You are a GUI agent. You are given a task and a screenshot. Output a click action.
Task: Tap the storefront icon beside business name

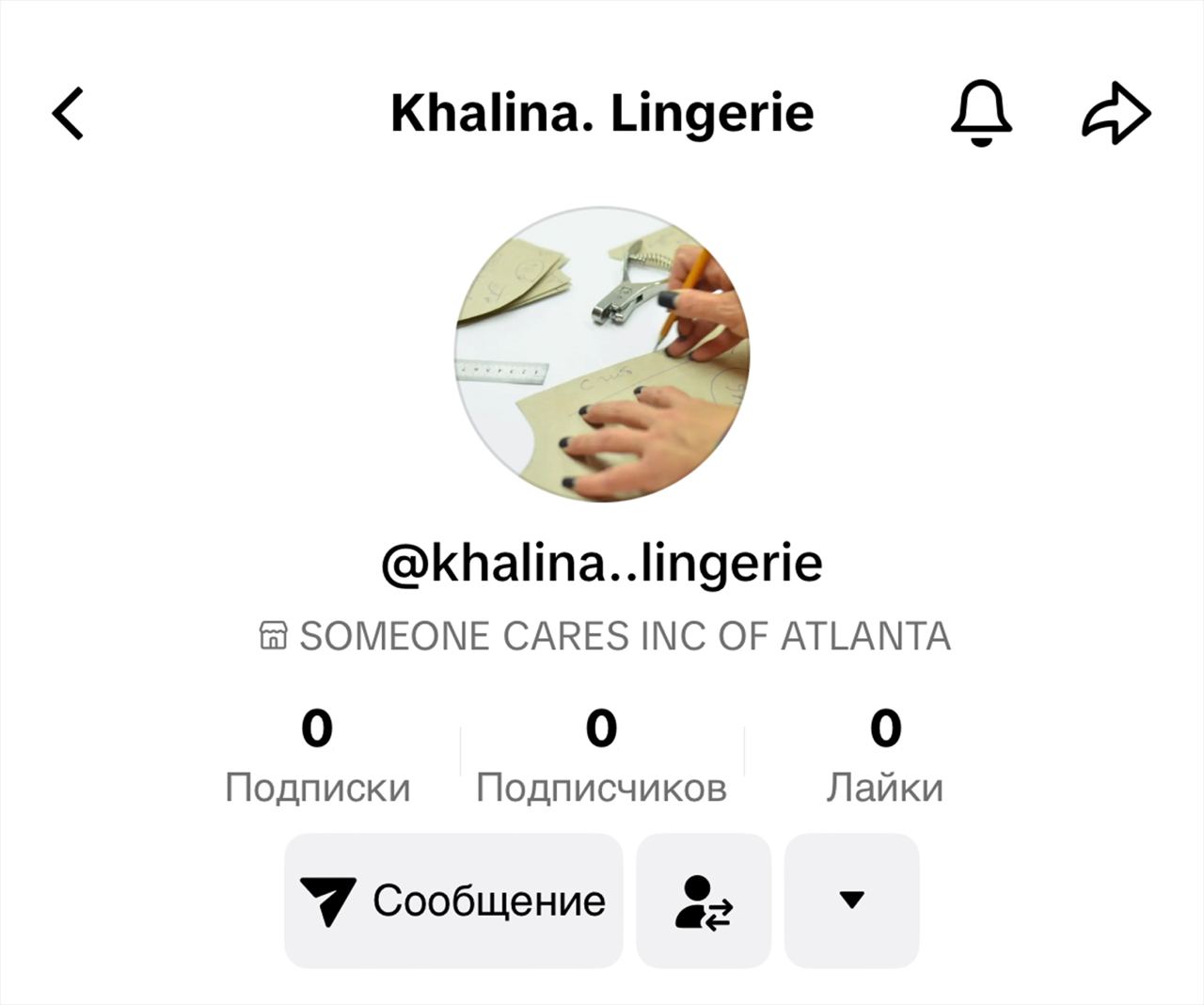point(273,636)
